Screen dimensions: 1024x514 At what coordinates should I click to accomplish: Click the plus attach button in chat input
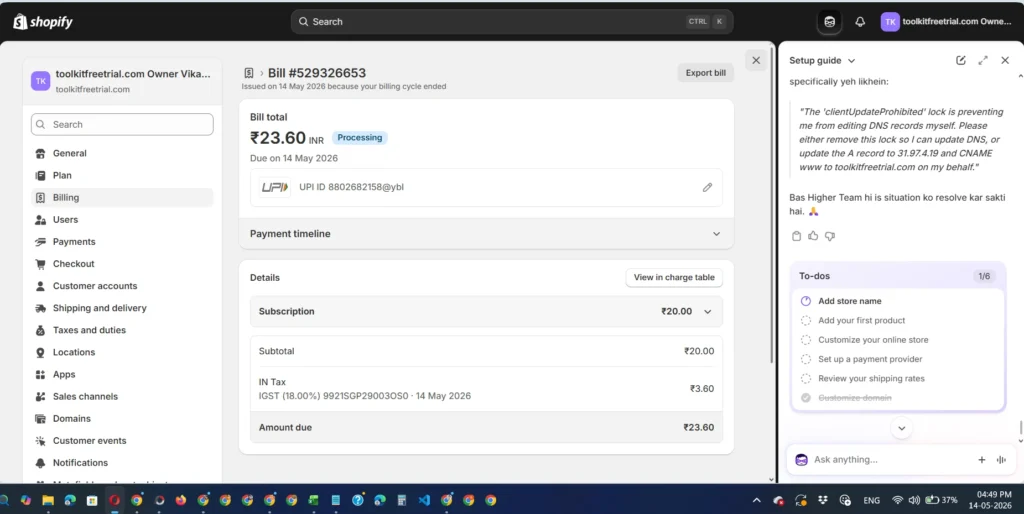982,460
